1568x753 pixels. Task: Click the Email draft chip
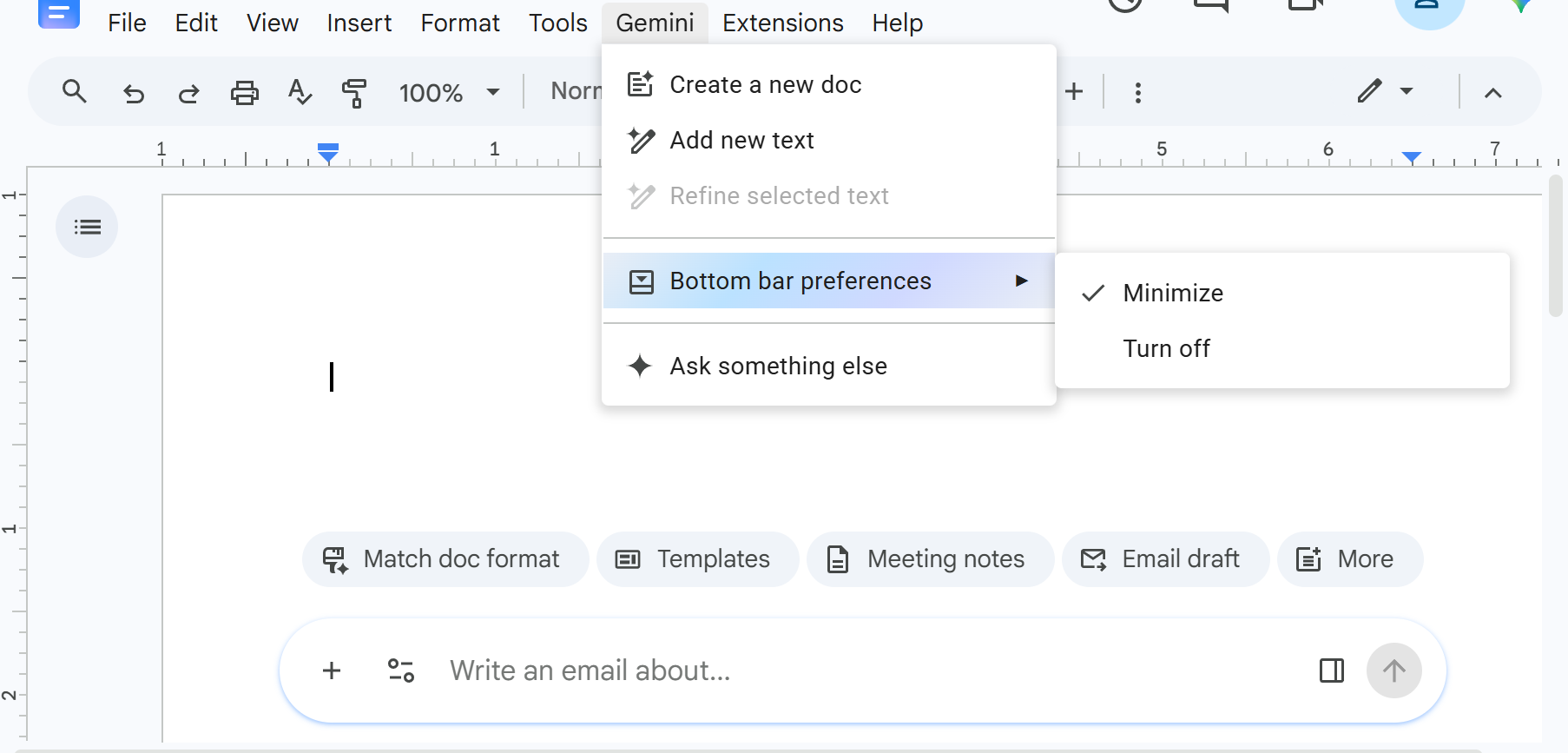(x=1165, y=558)
